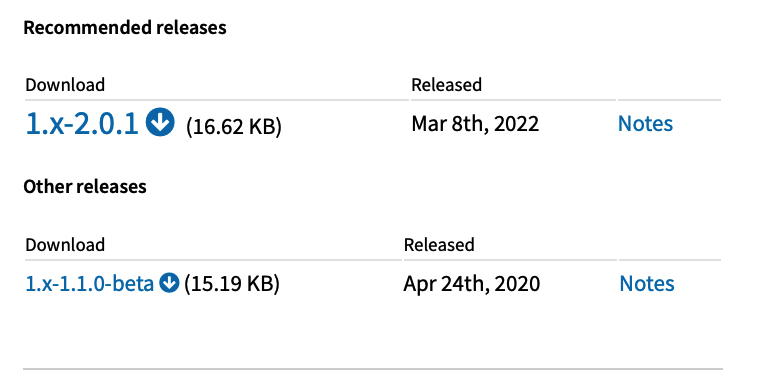Viewport: 783px width, 384px height.
Task: Open the 1.x-2.0.1 release link
Action: click(x=82, y=123)
